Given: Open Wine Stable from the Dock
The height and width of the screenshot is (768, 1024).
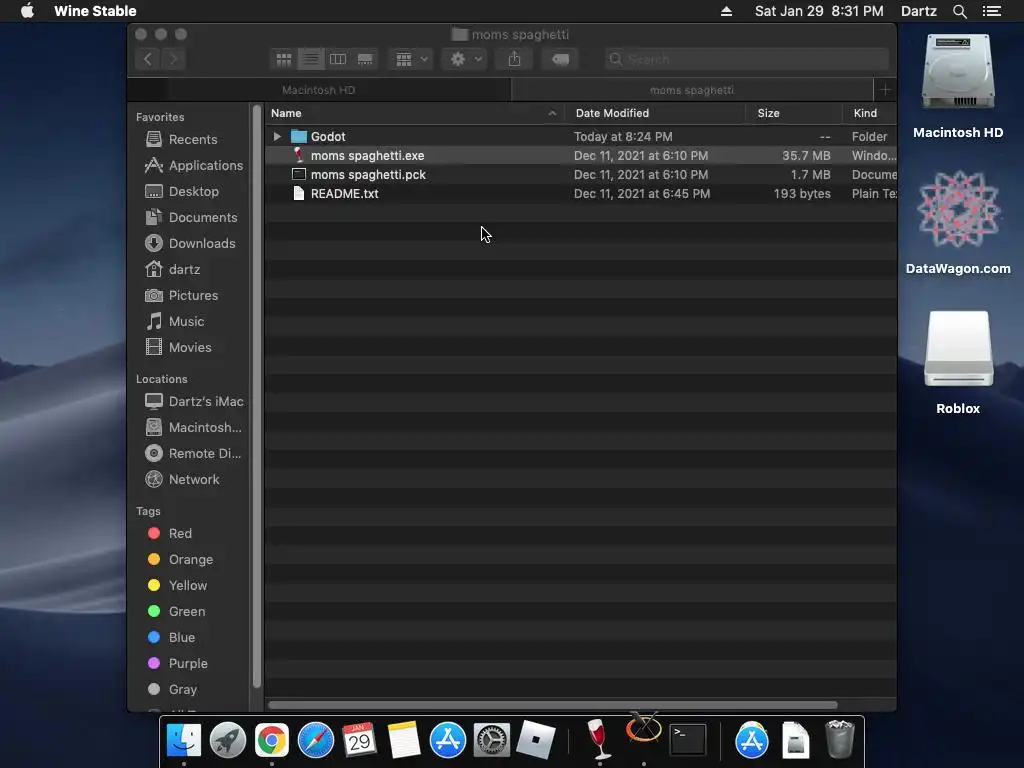Looking at the screenshot, I should (598, 739).
